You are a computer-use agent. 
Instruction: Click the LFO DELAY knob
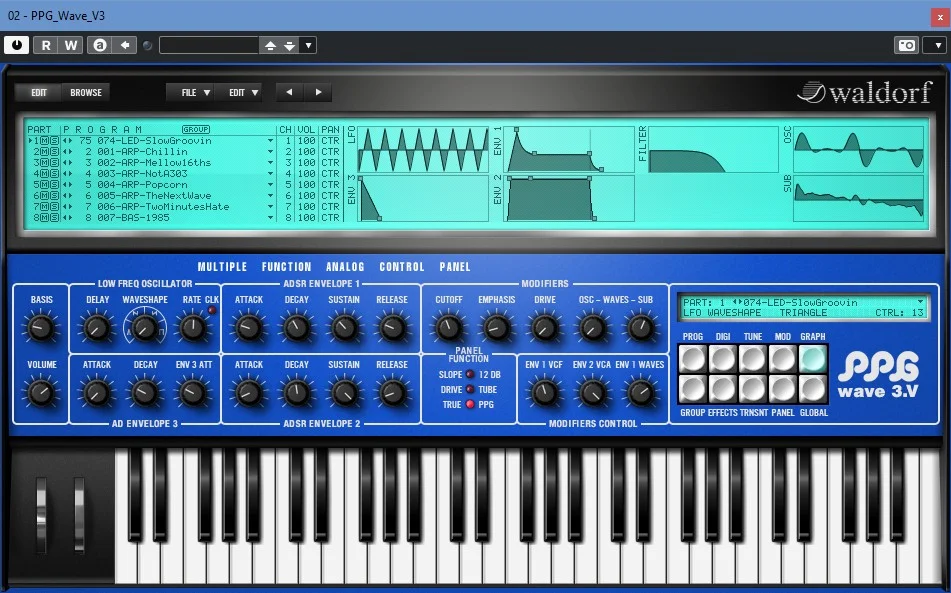point(96,328)
